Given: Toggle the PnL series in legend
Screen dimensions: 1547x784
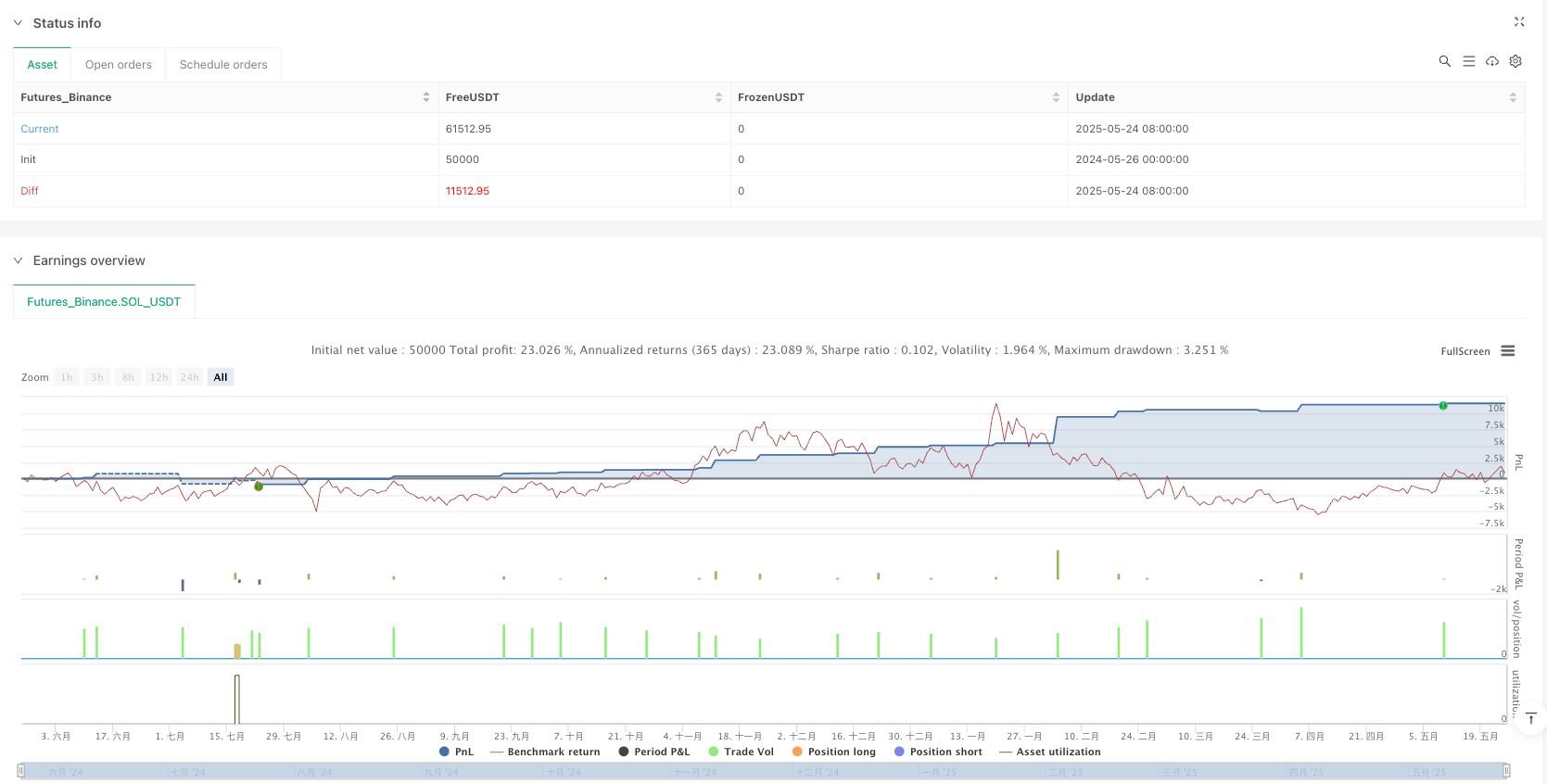Looking at the screenshot, I should (457, 752).
